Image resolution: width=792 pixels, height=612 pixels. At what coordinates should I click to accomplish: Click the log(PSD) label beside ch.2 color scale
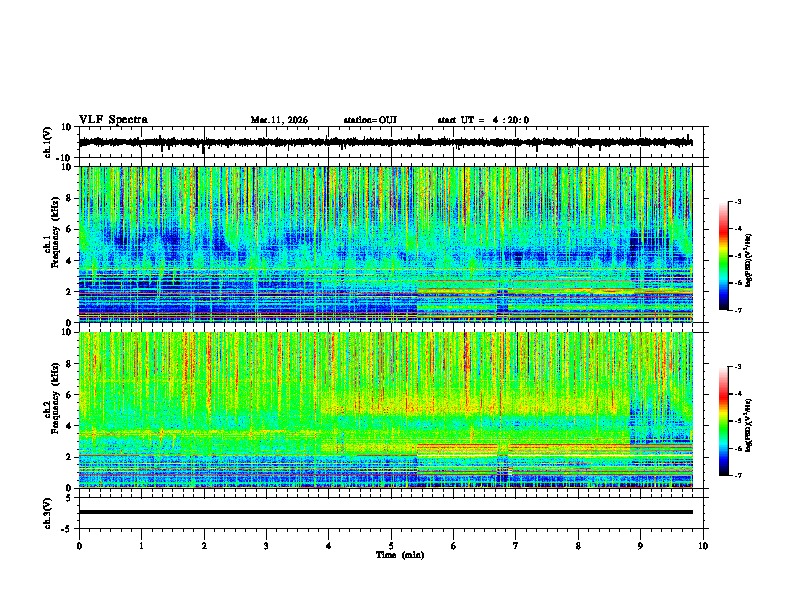coord(749,425)
